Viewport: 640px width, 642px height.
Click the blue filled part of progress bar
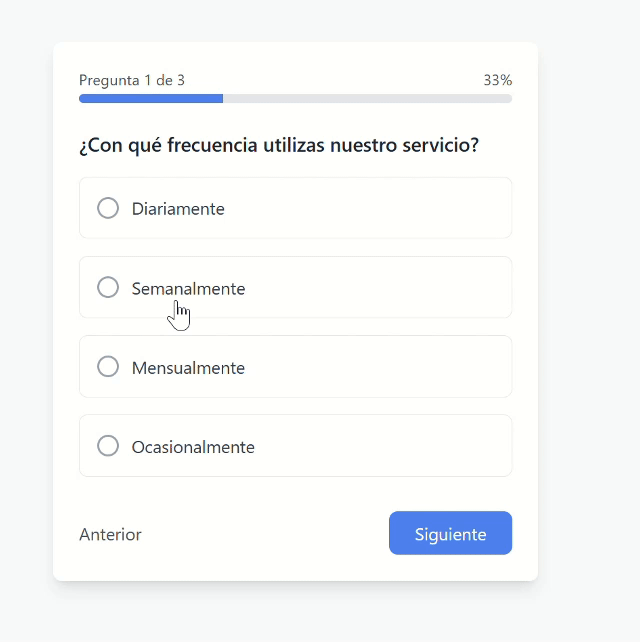[x=150, y=99]
